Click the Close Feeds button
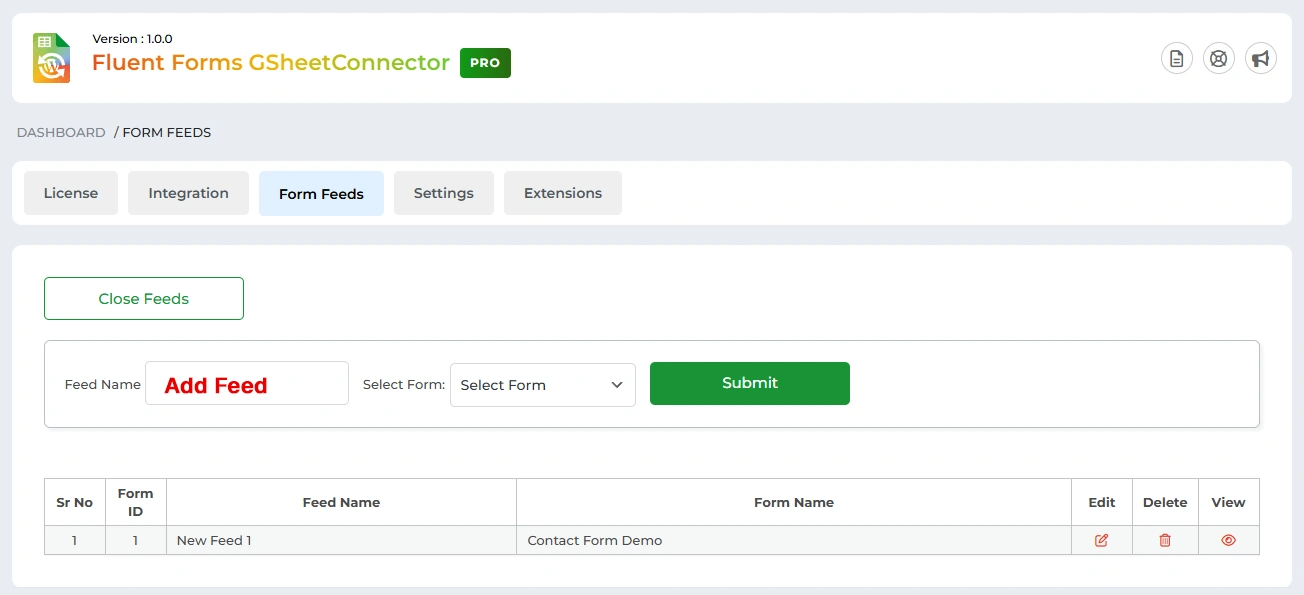The image size is (1304, 595). click(144, 298)
